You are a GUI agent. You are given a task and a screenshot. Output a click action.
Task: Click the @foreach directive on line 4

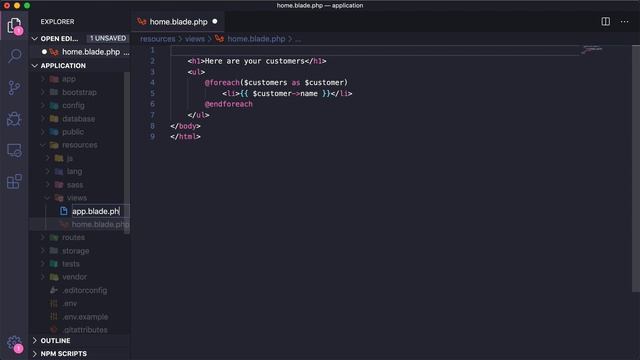pos(222,82)
